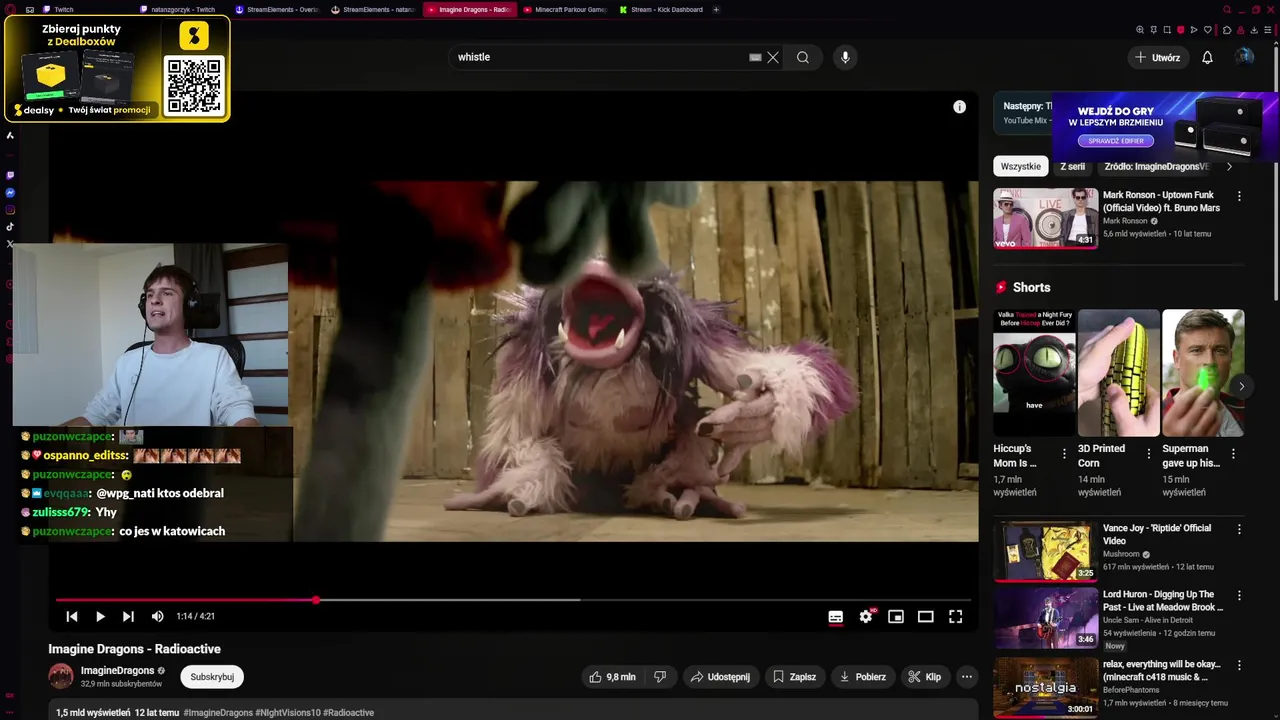
Task: Show more filter chips with arrow
Action: coord(1229,166)
